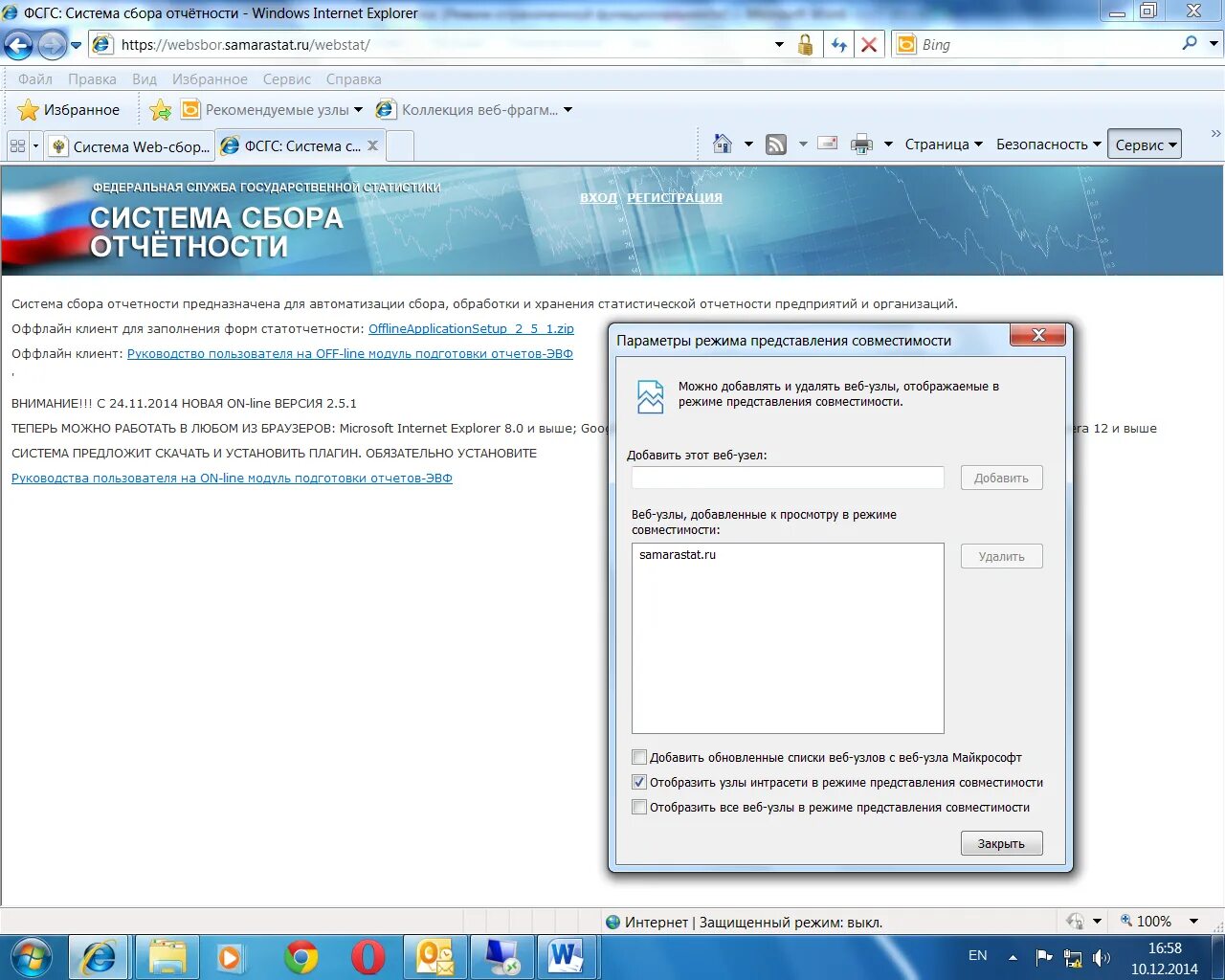The height and width of the screenshot is (980, 1225).
Task: Enable updated website lists from Microsoft checkbox
Action: pyautogui.click(x=639, y=757)
